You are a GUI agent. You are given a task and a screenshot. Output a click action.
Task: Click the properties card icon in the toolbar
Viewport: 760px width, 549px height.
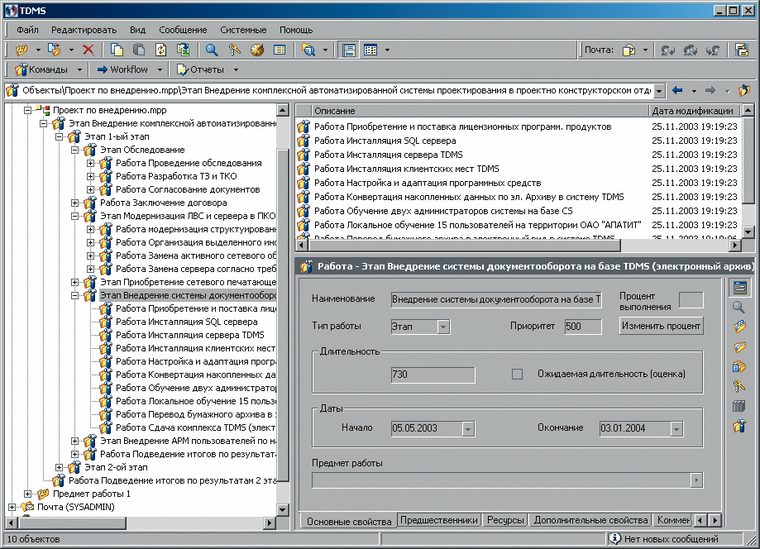(280, 49)
